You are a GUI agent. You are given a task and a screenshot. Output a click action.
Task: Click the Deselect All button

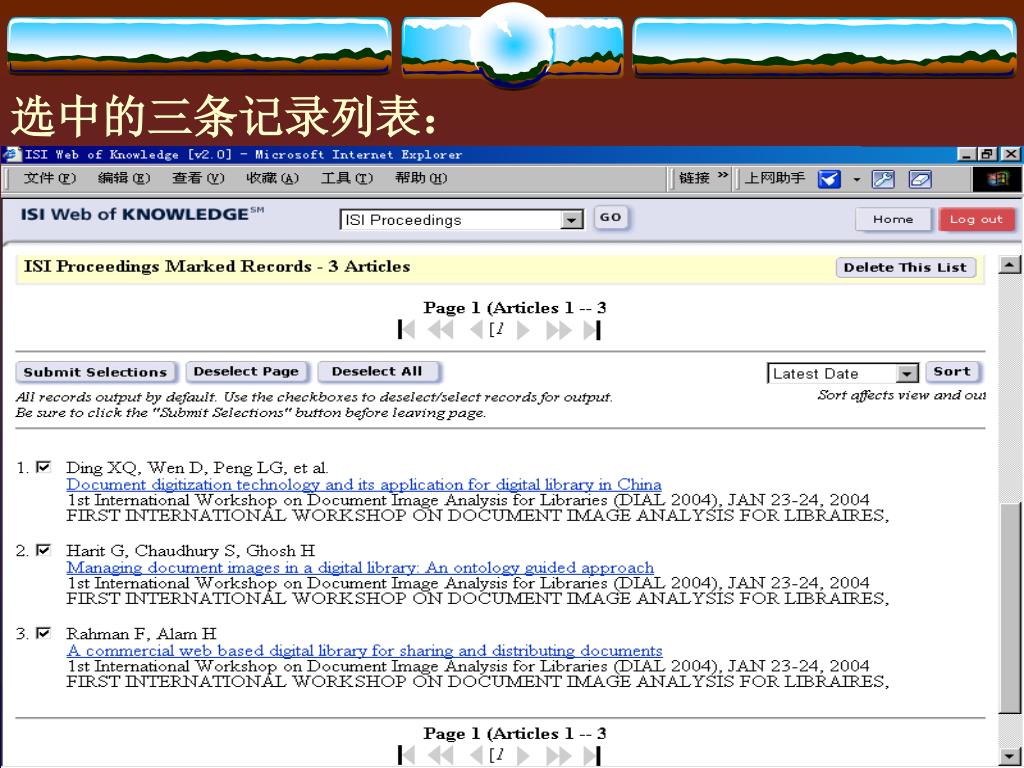click(x=377, y=372)
